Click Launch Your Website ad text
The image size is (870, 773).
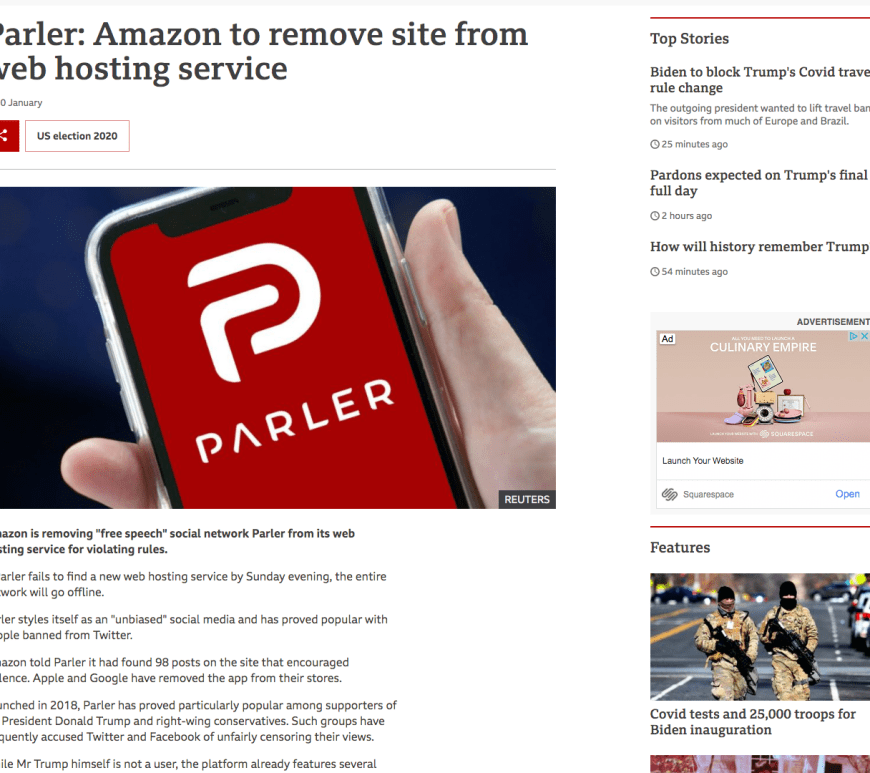[x=702, y=461]
